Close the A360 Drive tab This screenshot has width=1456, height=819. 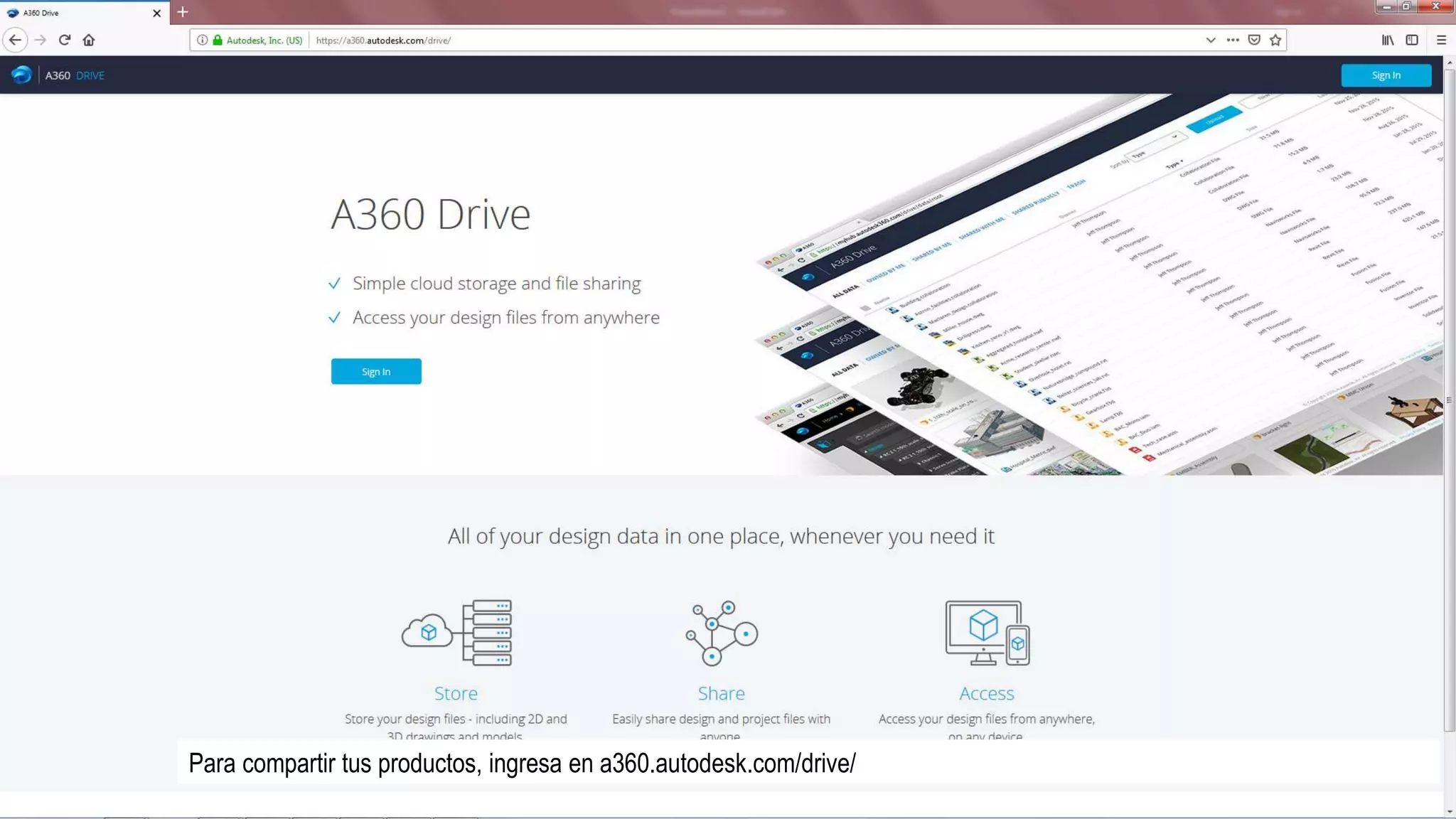[156, 13]
